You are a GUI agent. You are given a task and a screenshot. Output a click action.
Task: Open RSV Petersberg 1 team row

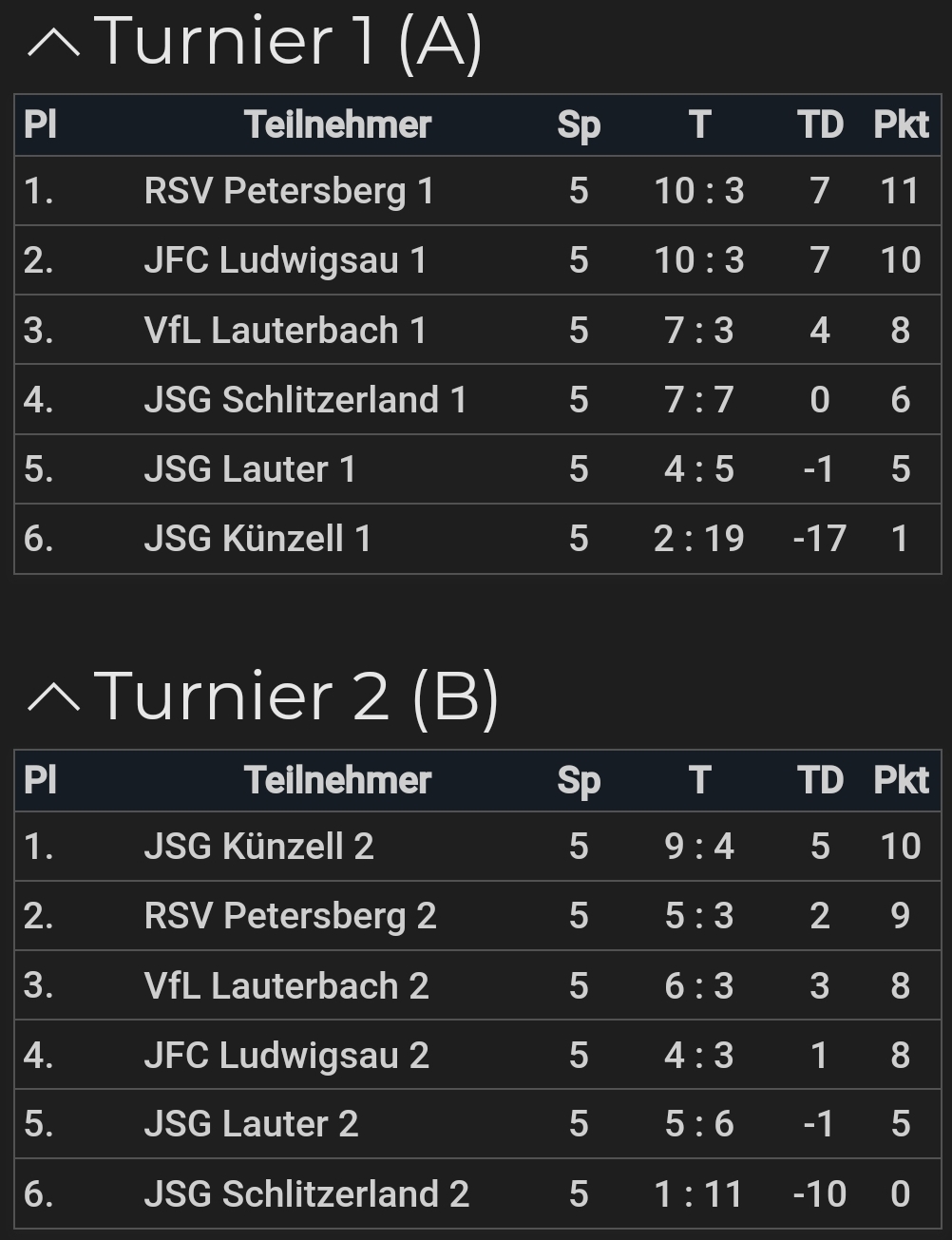click(478, 191)
